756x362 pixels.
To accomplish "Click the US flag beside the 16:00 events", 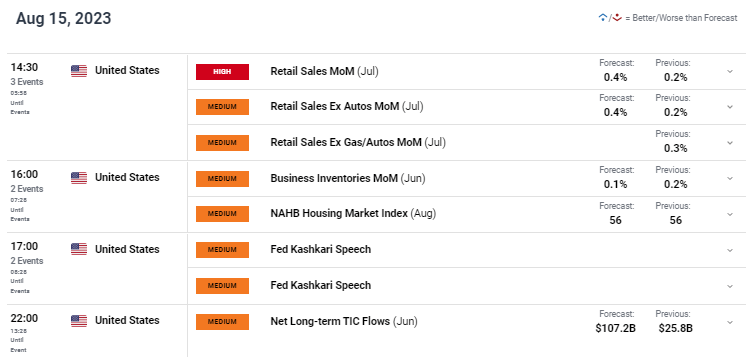I will pyautogui.click(x=79, y=178).
